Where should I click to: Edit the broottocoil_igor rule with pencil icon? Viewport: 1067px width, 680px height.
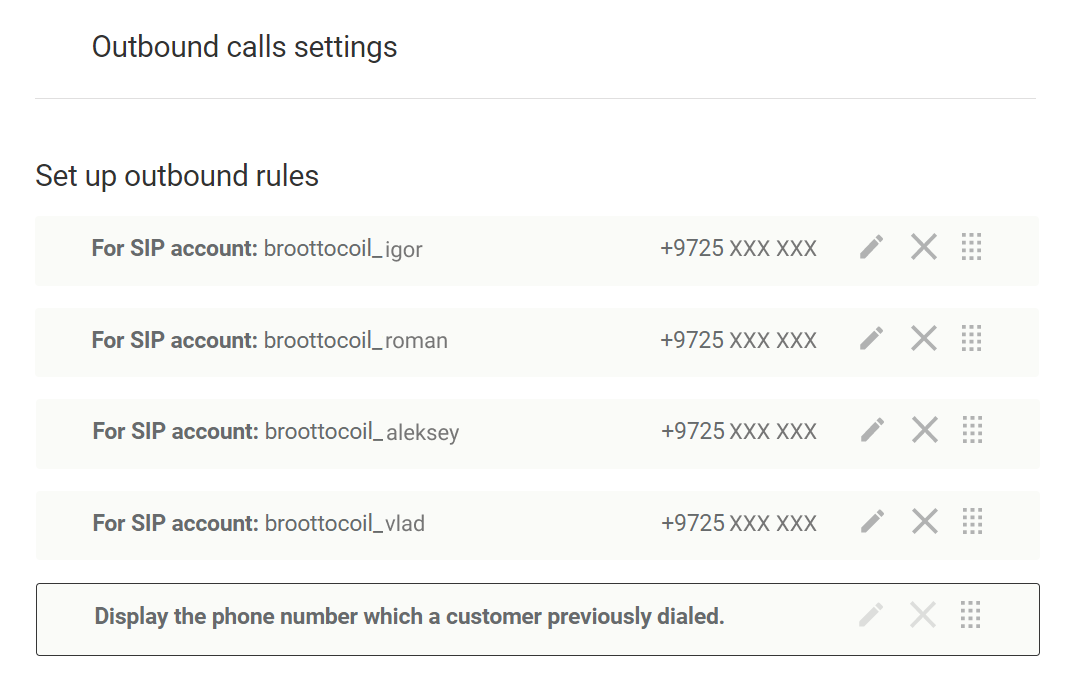coord(872,247)
